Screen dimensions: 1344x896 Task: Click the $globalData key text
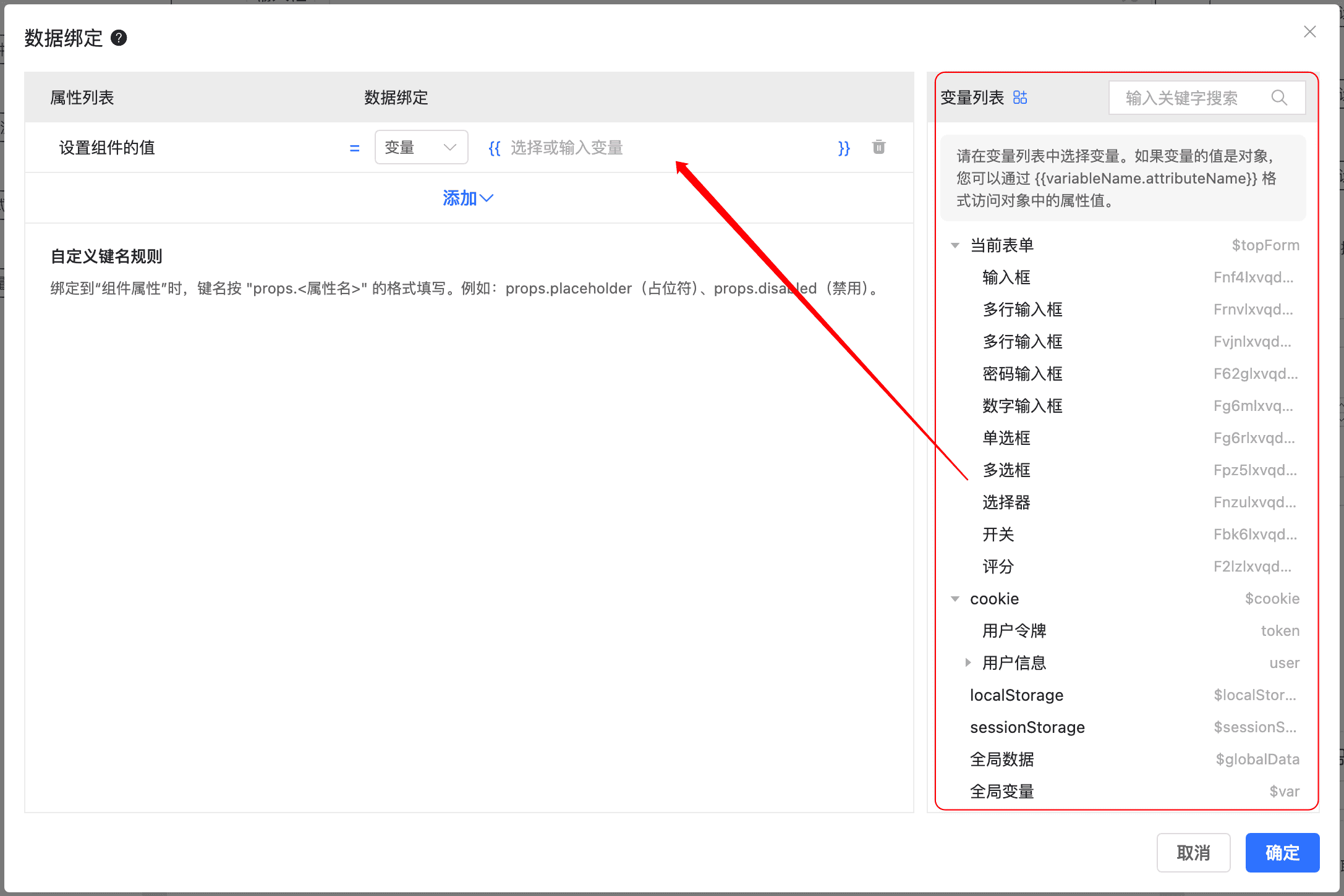pos(1257,759)
